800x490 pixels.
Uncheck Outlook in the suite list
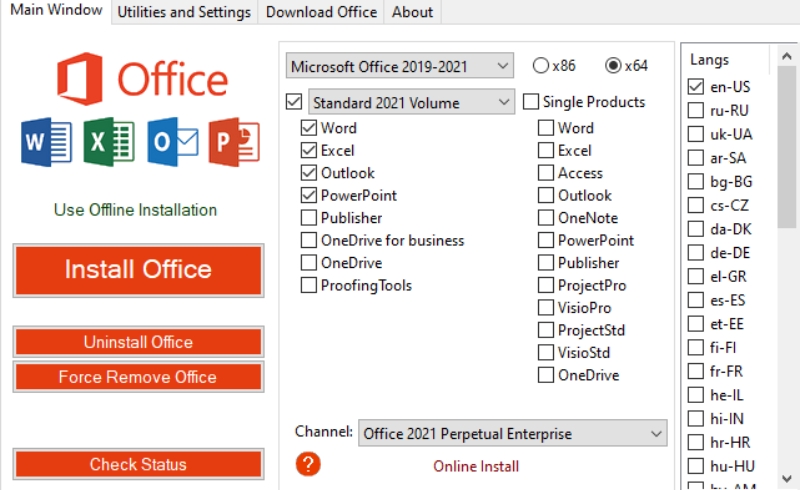309,173
